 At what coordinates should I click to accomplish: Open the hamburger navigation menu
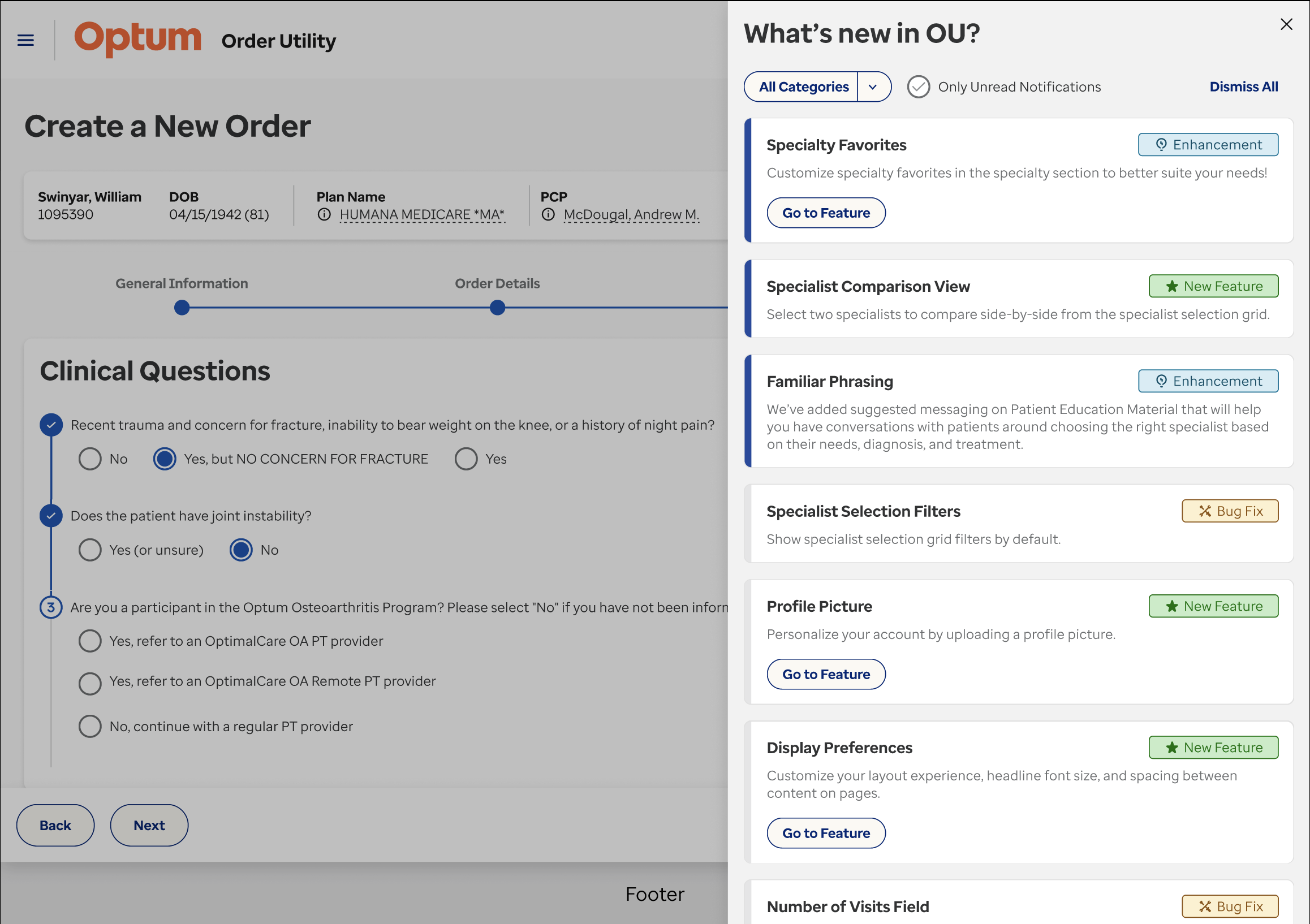25,40
